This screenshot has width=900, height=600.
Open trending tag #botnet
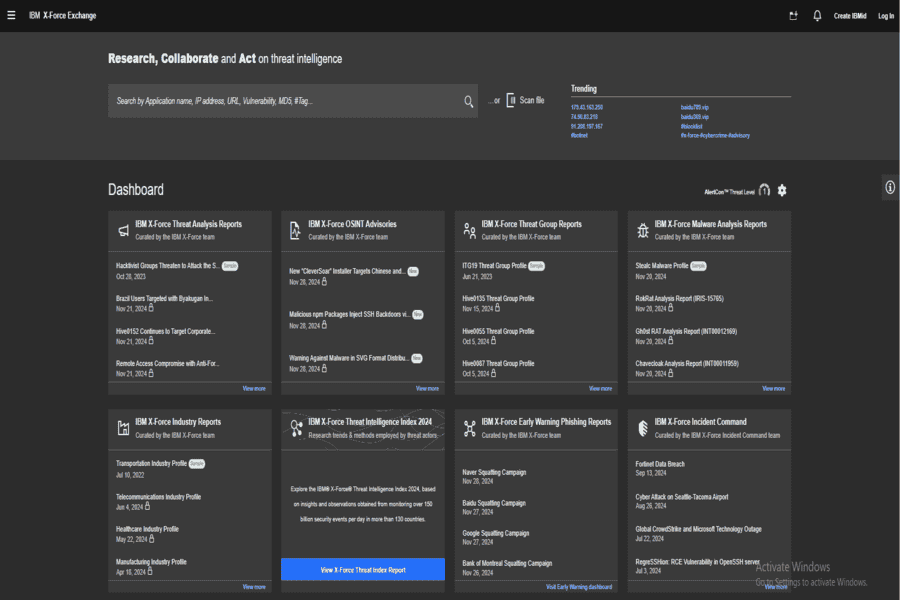point(579,136)
